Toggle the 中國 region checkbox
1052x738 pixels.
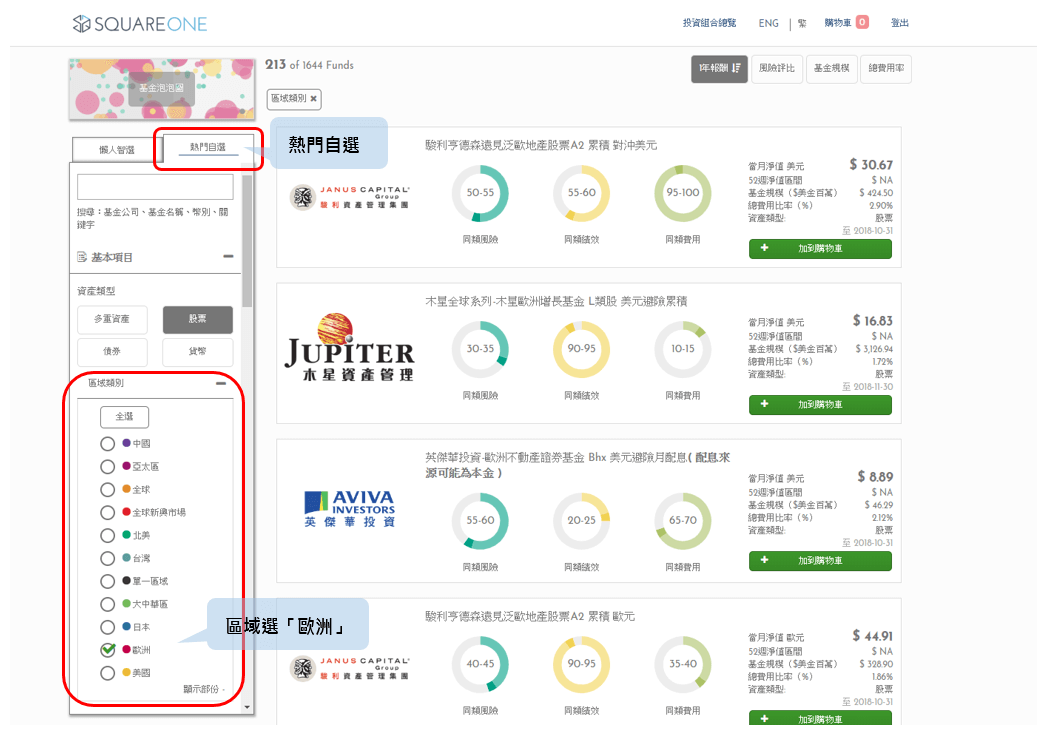tap(107, 443)
